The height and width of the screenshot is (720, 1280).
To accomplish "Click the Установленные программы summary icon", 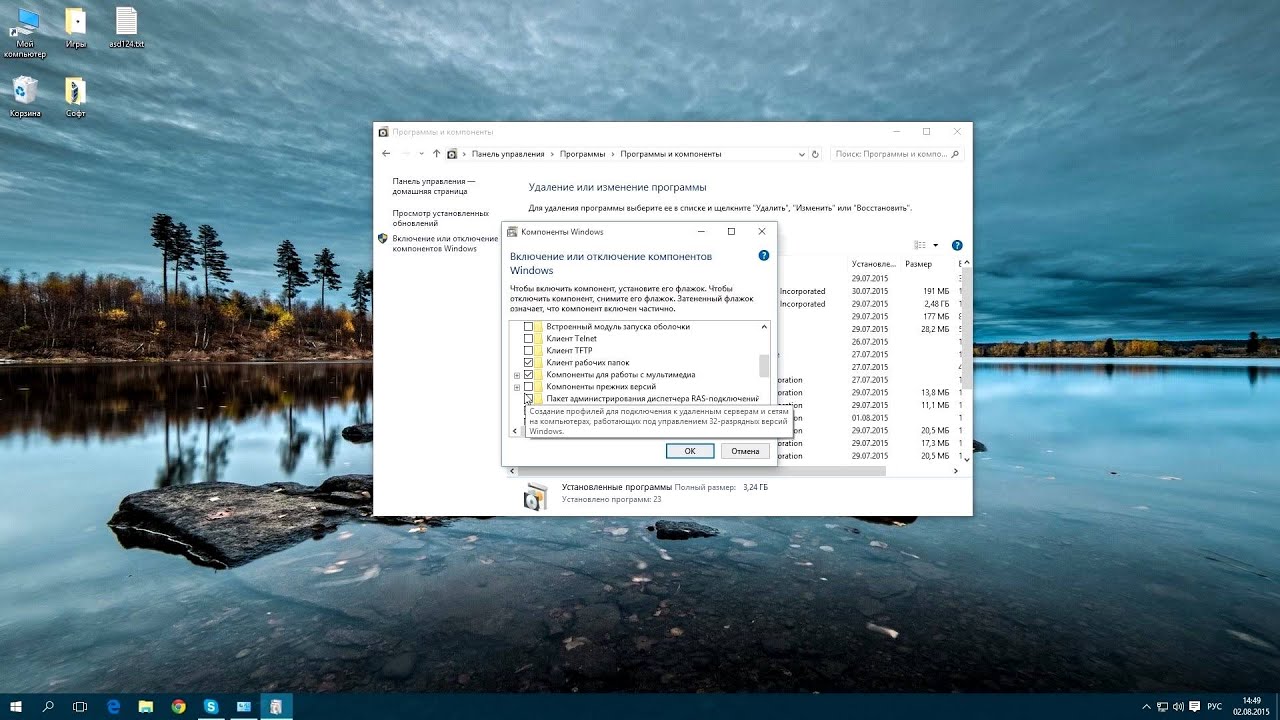I will coord(537,496).
